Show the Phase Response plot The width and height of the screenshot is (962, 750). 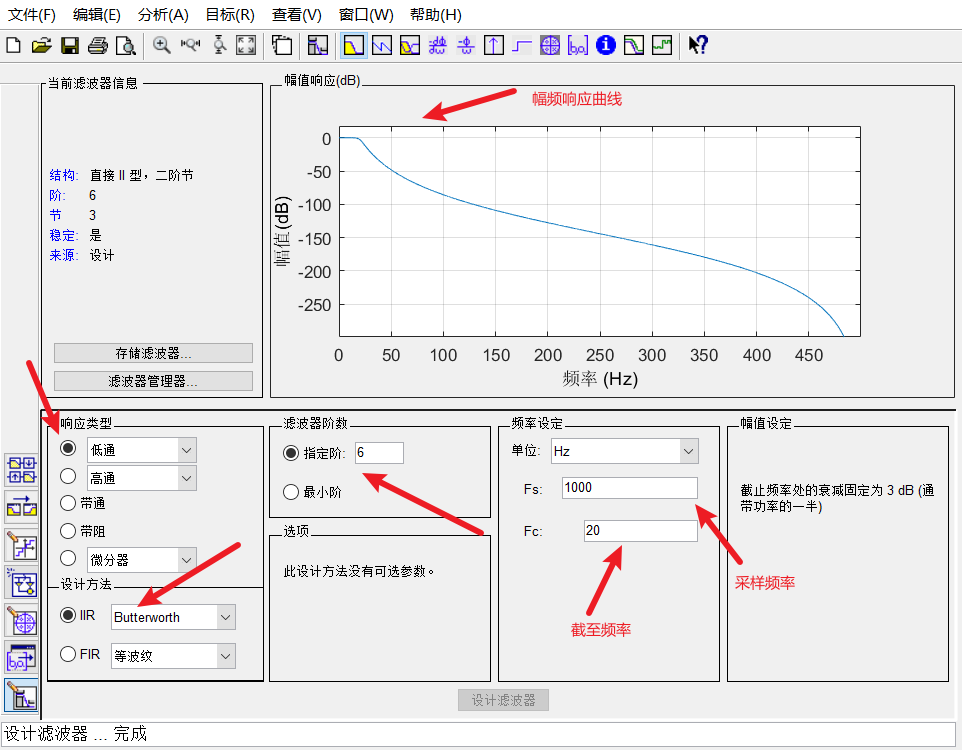[x=381, y=45]
